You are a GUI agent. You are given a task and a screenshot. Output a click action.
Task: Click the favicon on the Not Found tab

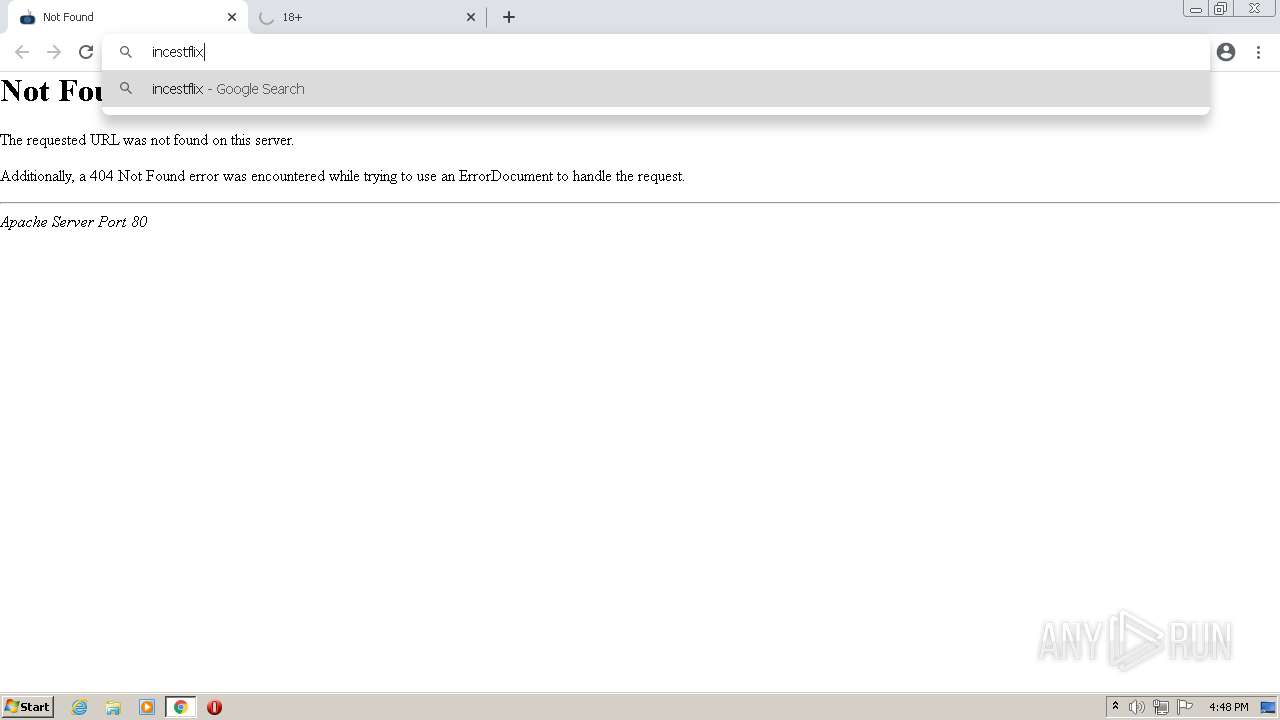[27, 17]
